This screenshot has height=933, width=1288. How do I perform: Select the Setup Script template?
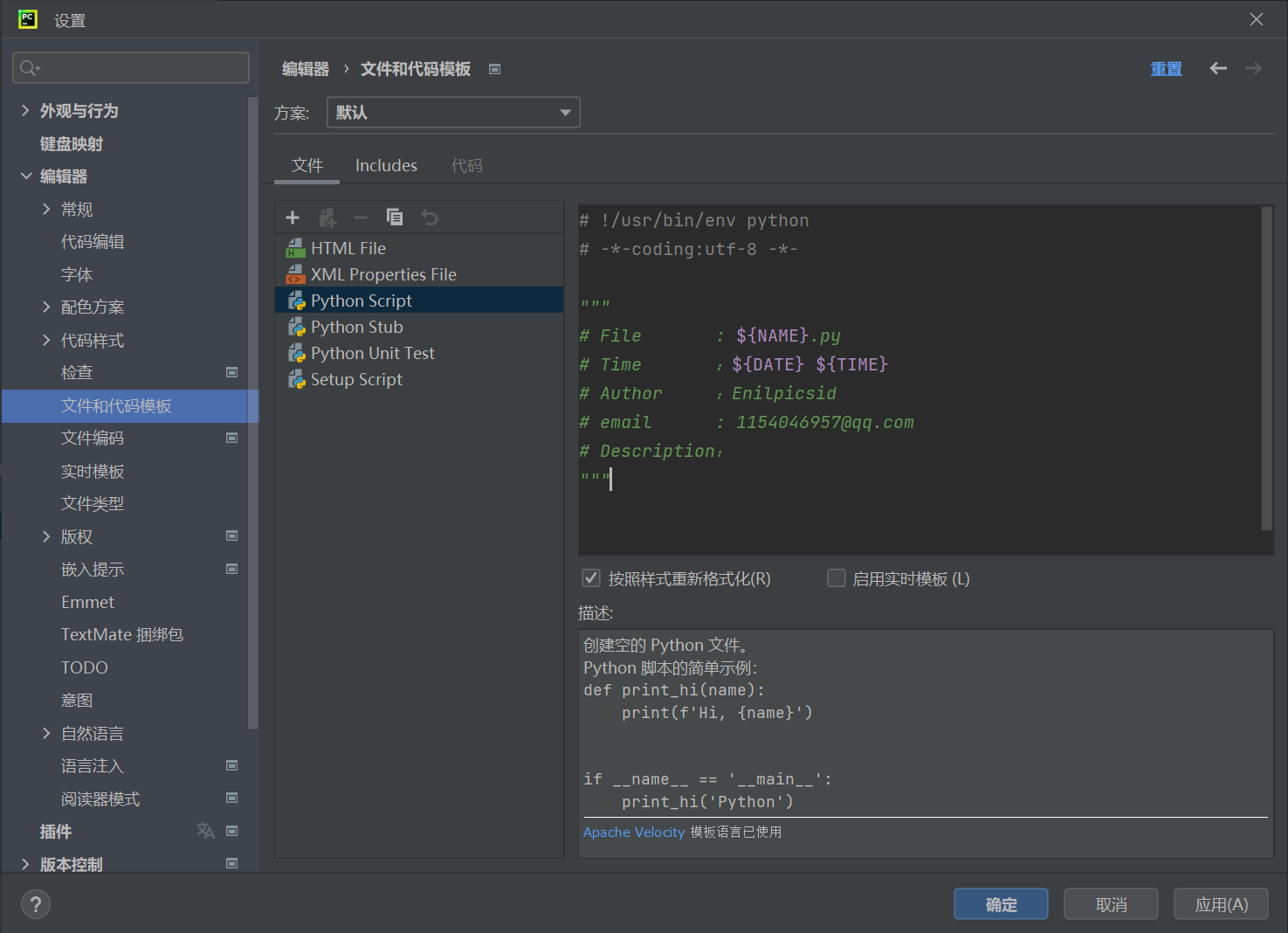(356, 379)
